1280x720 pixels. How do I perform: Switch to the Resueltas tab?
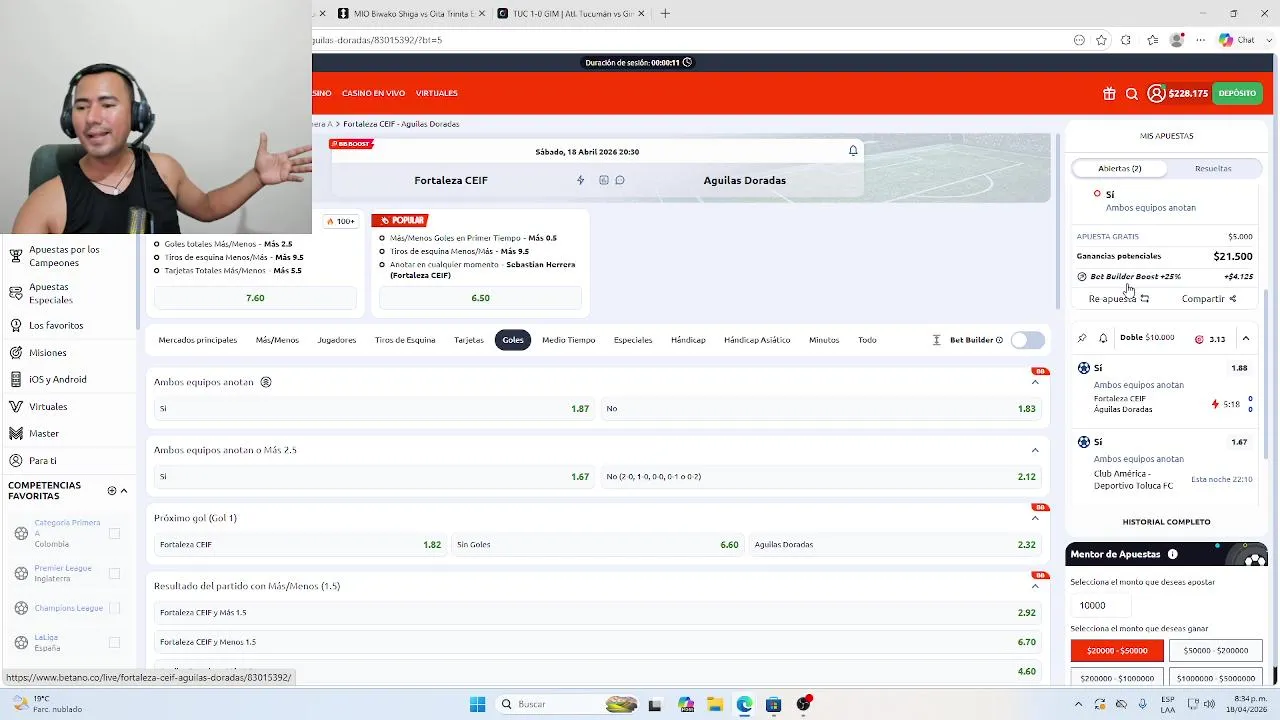[x=1213, y=168]
